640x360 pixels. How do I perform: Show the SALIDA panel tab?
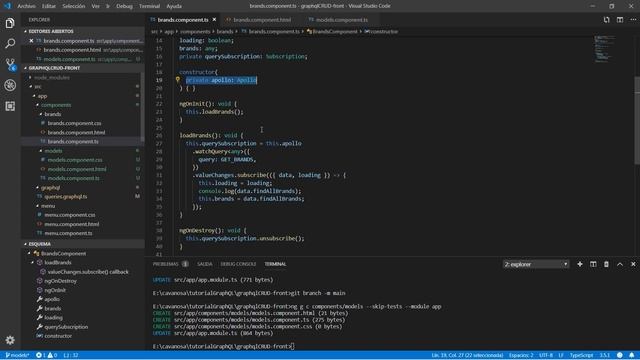coord(204,264)
